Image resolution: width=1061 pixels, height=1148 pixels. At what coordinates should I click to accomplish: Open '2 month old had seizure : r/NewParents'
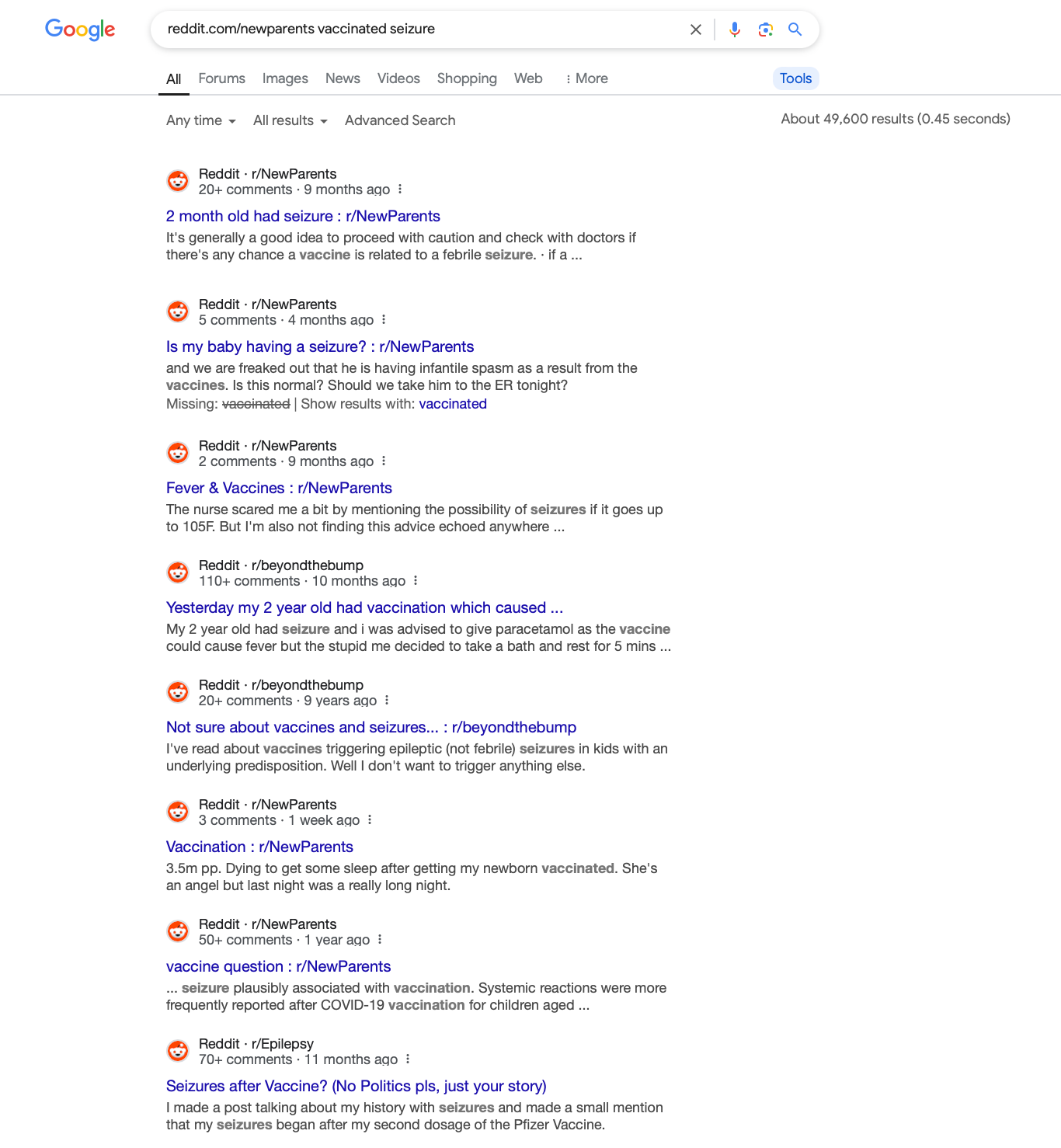[x=303, y=216]
